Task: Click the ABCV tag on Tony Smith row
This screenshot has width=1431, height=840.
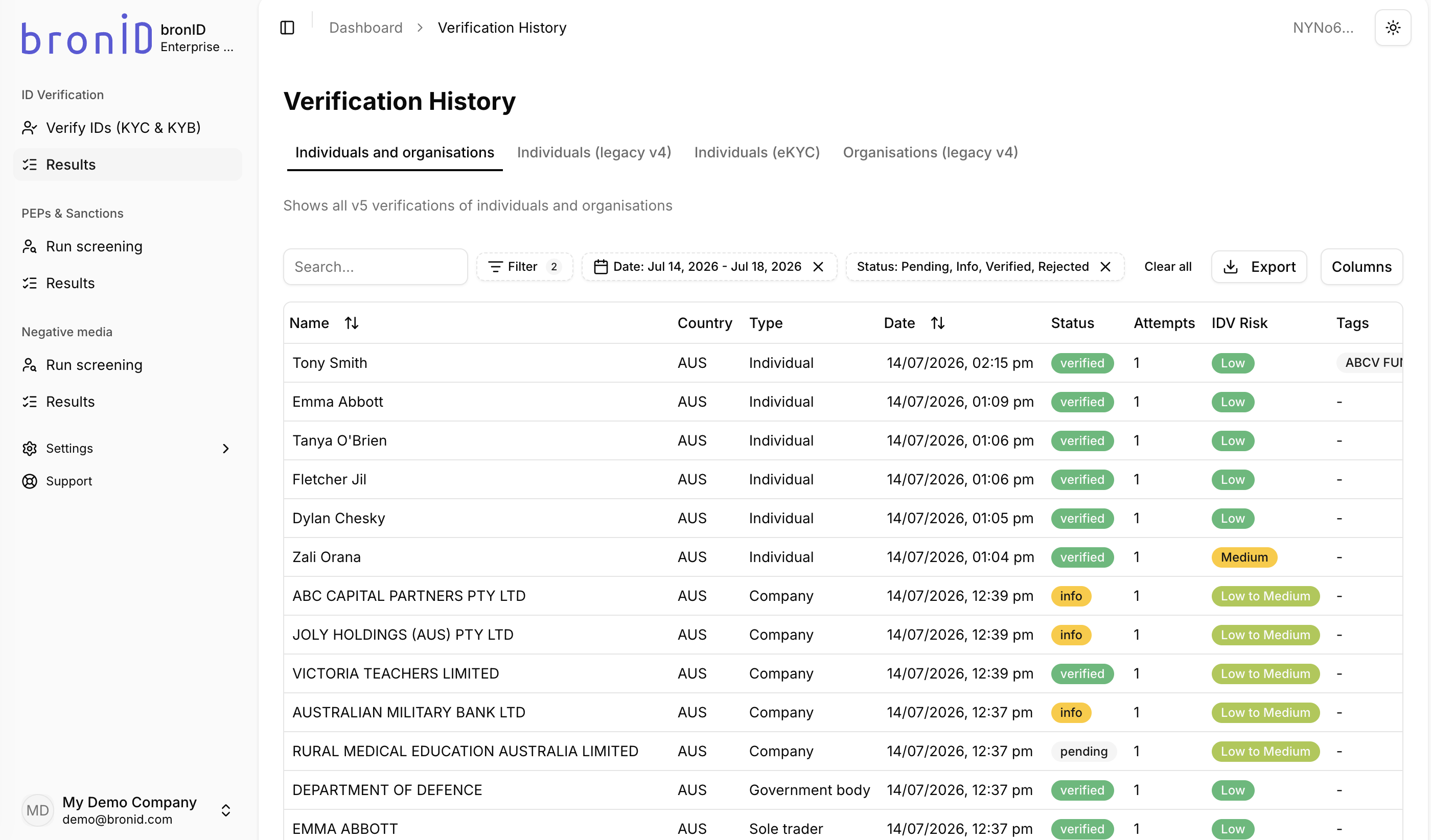Action: pyautogui.click(x=1370, y=363)
